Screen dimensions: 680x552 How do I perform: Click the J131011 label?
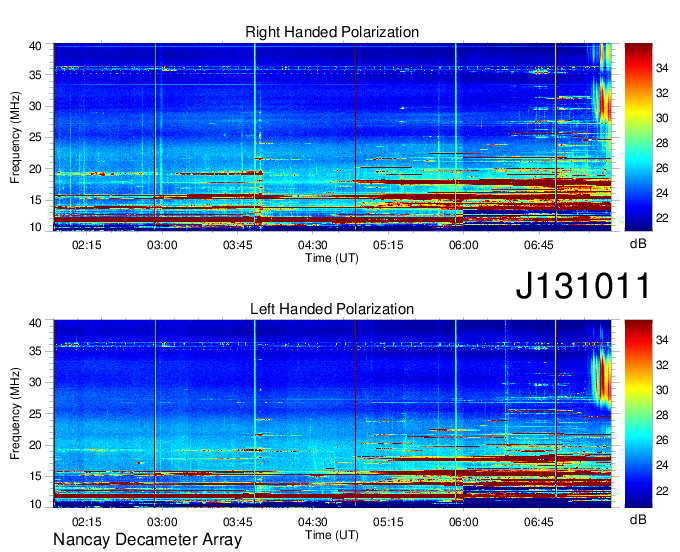click(583, 285)
